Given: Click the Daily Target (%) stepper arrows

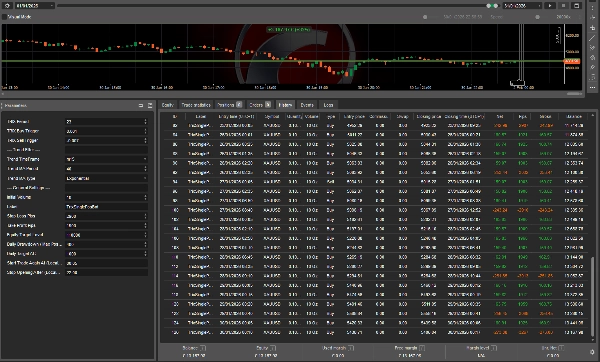Looking at the screenshot, I should tap(145, 254).
